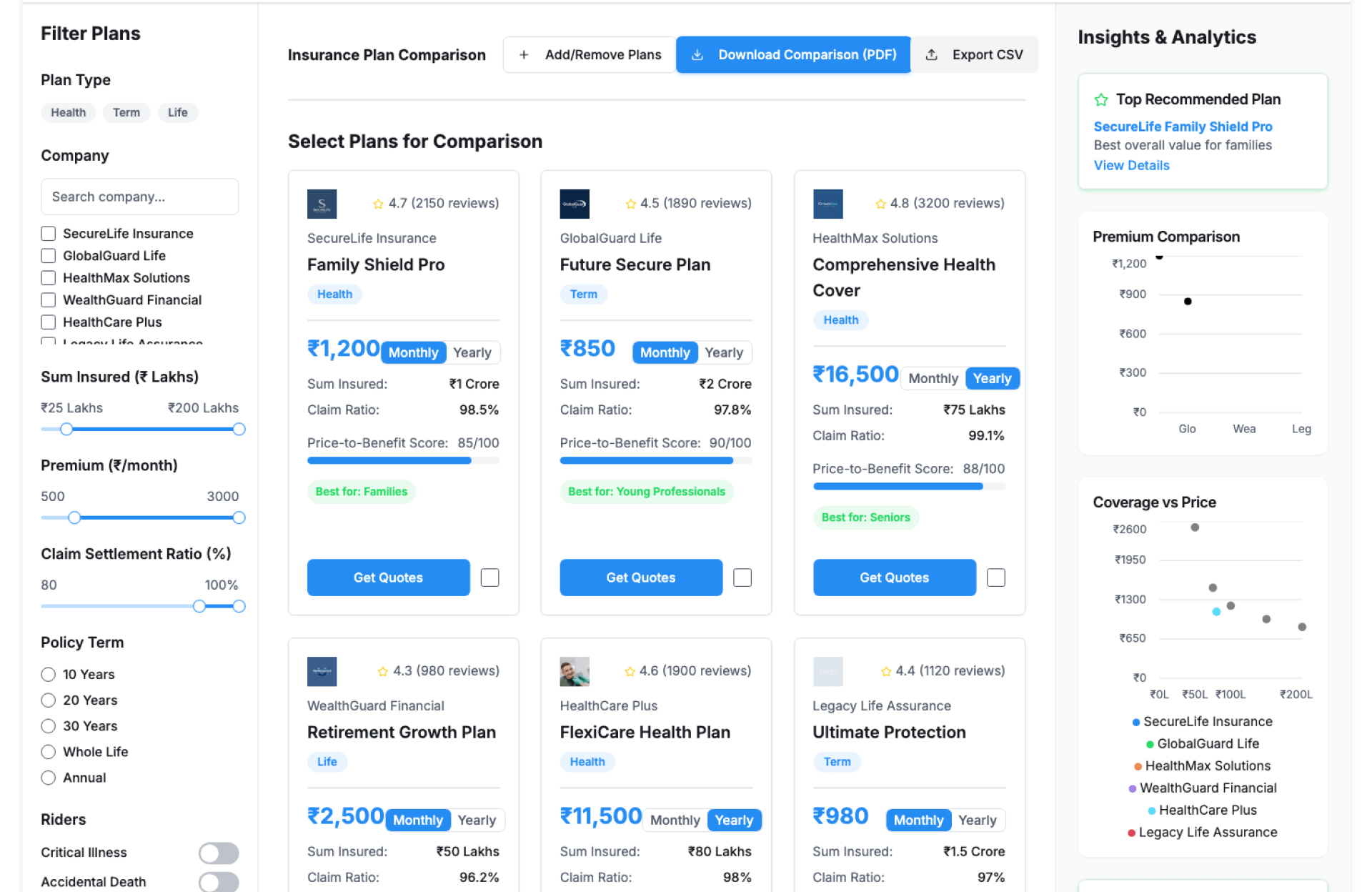1372x892 pixels.
Task: Open View Details for recommended plan
Action: (x=1131, y=165)
